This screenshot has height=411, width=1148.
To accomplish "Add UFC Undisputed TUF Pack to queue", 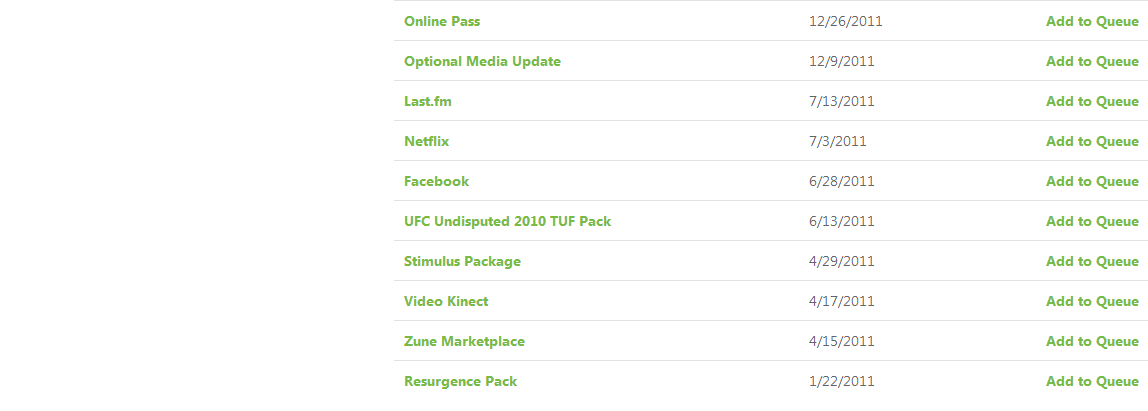I will (1092, 221).
